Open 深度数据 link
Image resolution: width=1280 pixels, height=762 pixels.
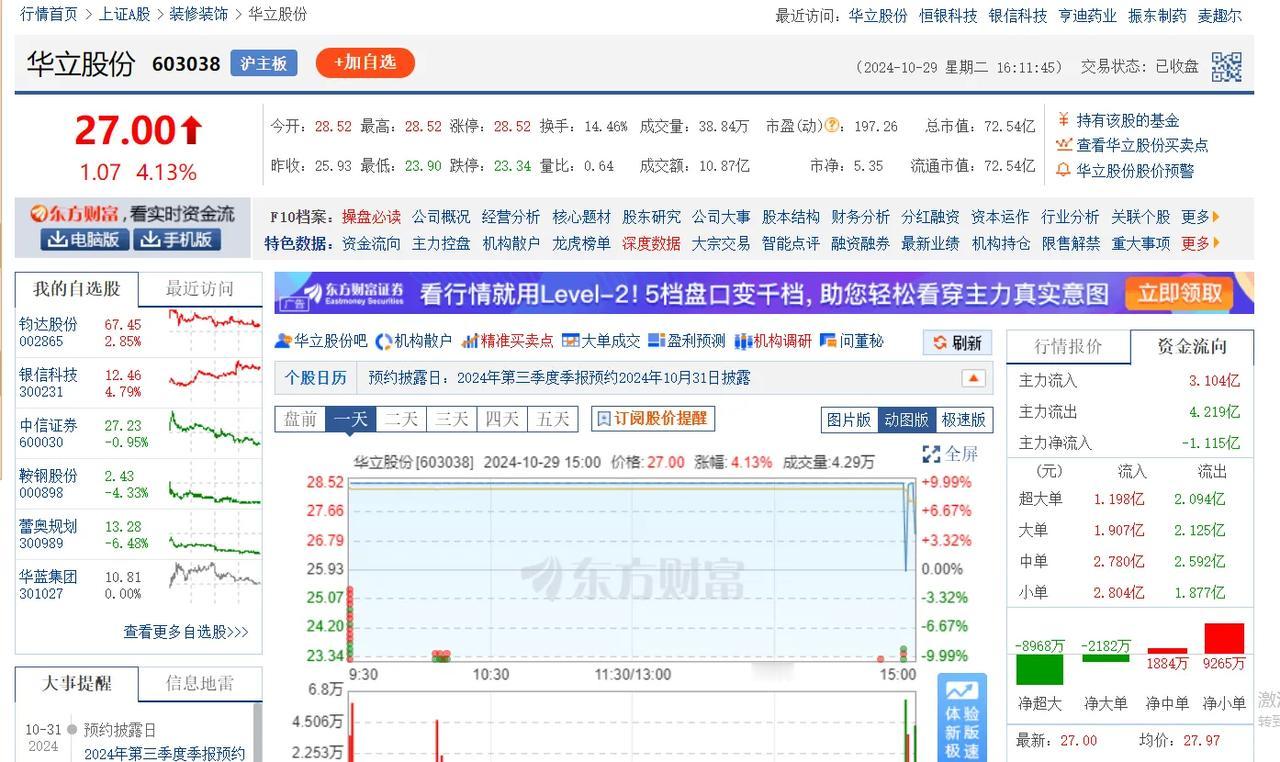pos(651,243)
